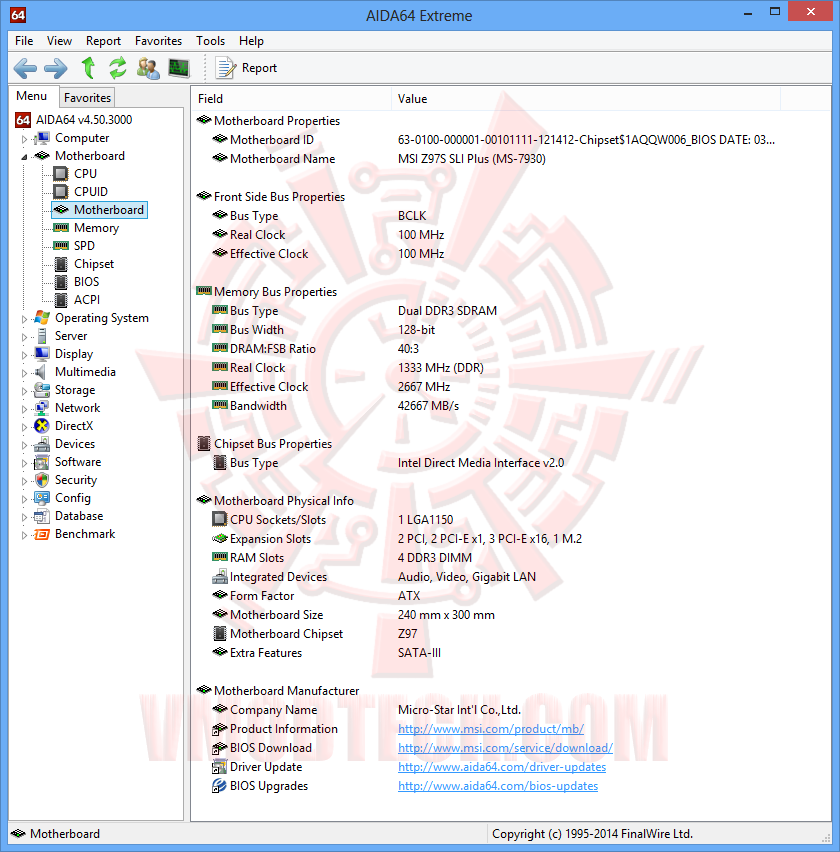Image resolution: width=840 pixels, height=852 pixels.
Task: Open the View menu
Action: point(59,41)
